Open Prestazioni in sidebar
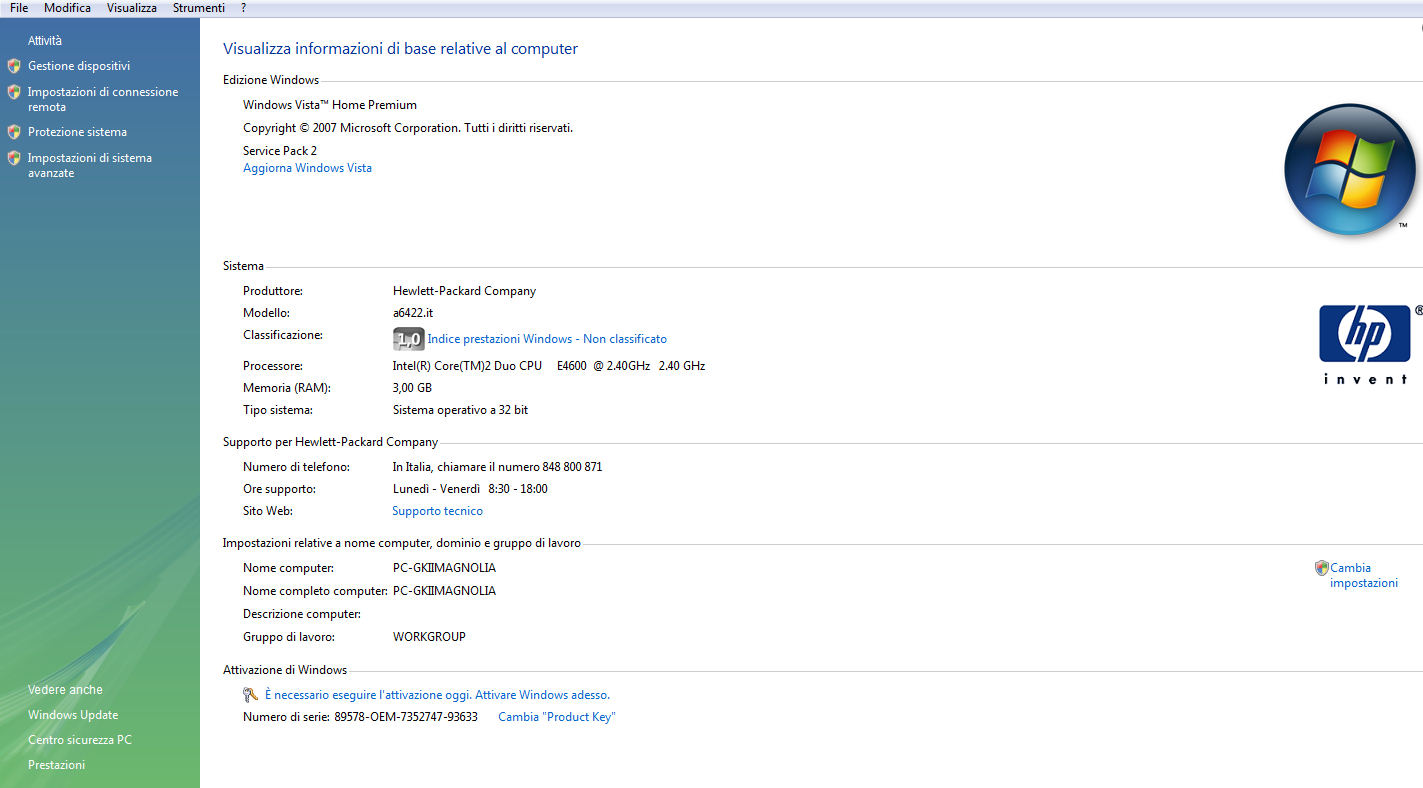The height and width of the screenshot is (788, 1423). pos(56,765)
